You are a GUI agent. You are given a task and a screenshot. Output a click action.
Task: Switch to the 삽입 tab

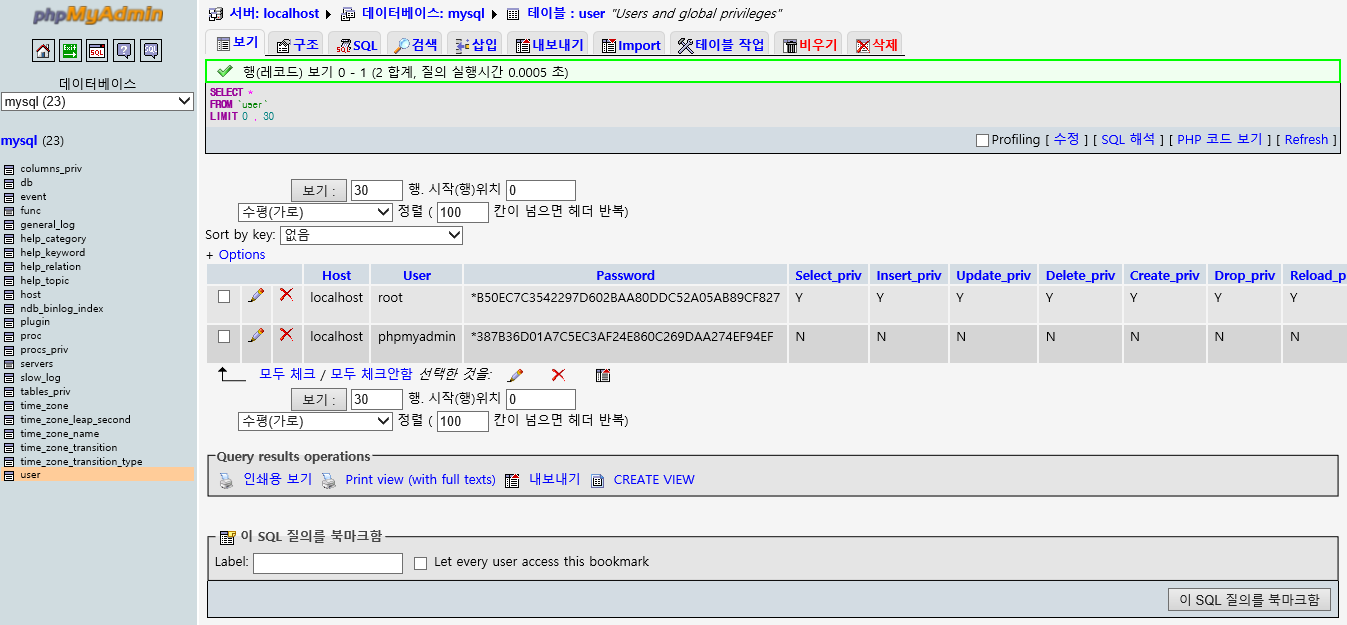coord(476,45)
